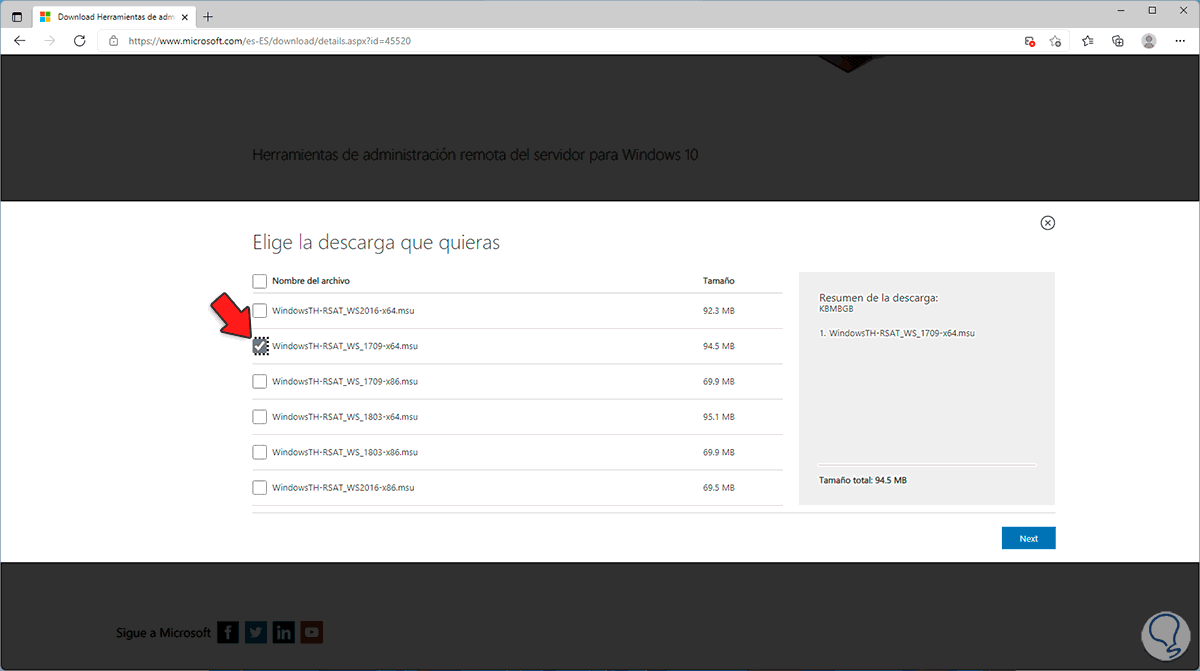The height and width of the screenshot is (671, 1200).
Task: Go back to the previous page
Action: click(20, 41)
